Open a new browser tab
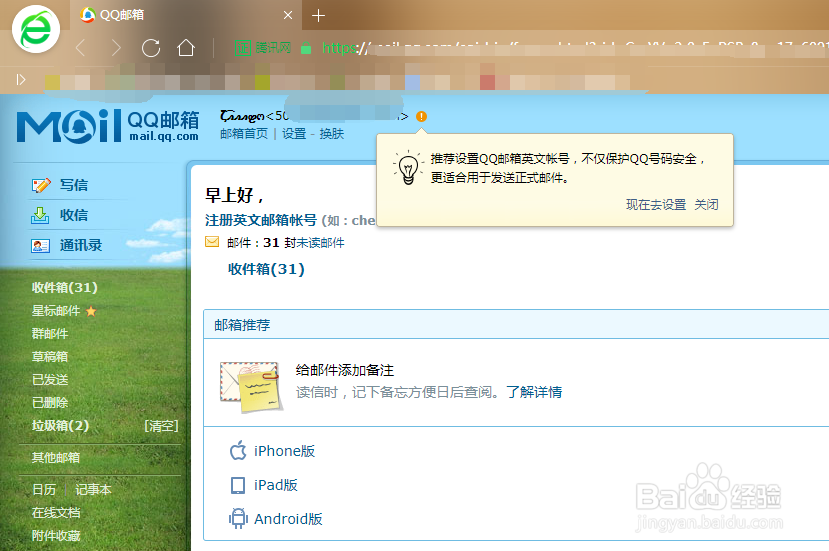Screen dimensions: 829x551 coord(318,16)
